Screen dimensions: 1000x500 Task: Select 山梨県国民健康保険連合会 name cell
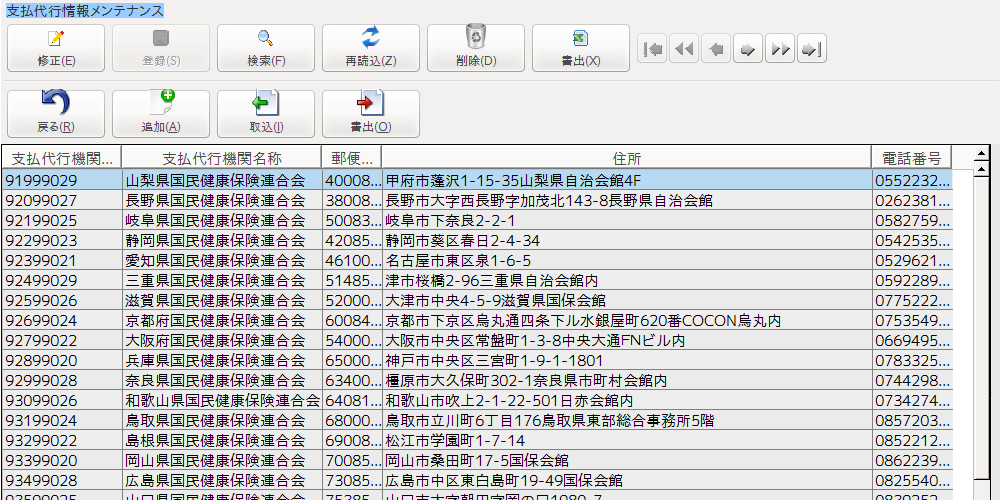pos(221,180)
